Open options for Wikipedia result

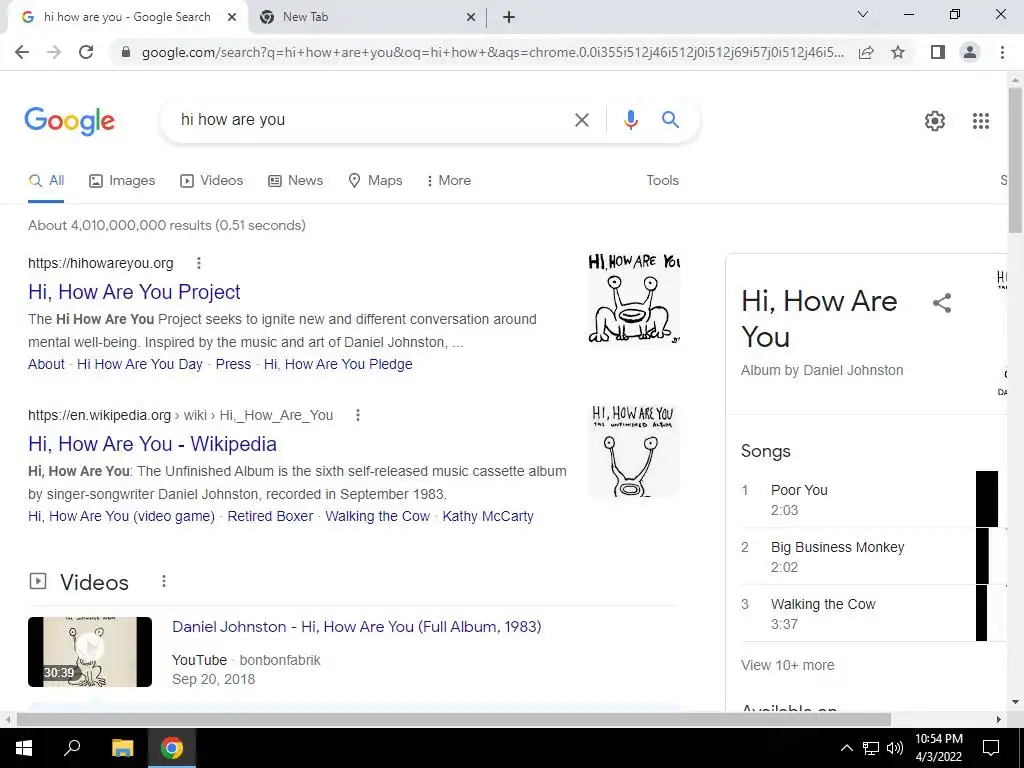pos(357,415)
